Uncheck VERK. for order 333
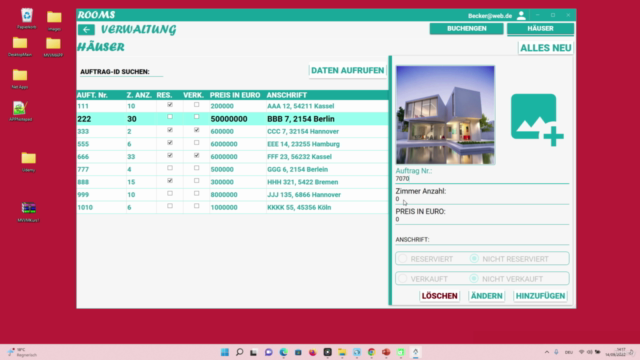This screenshot has height=360, width=640. click(196, 130)
